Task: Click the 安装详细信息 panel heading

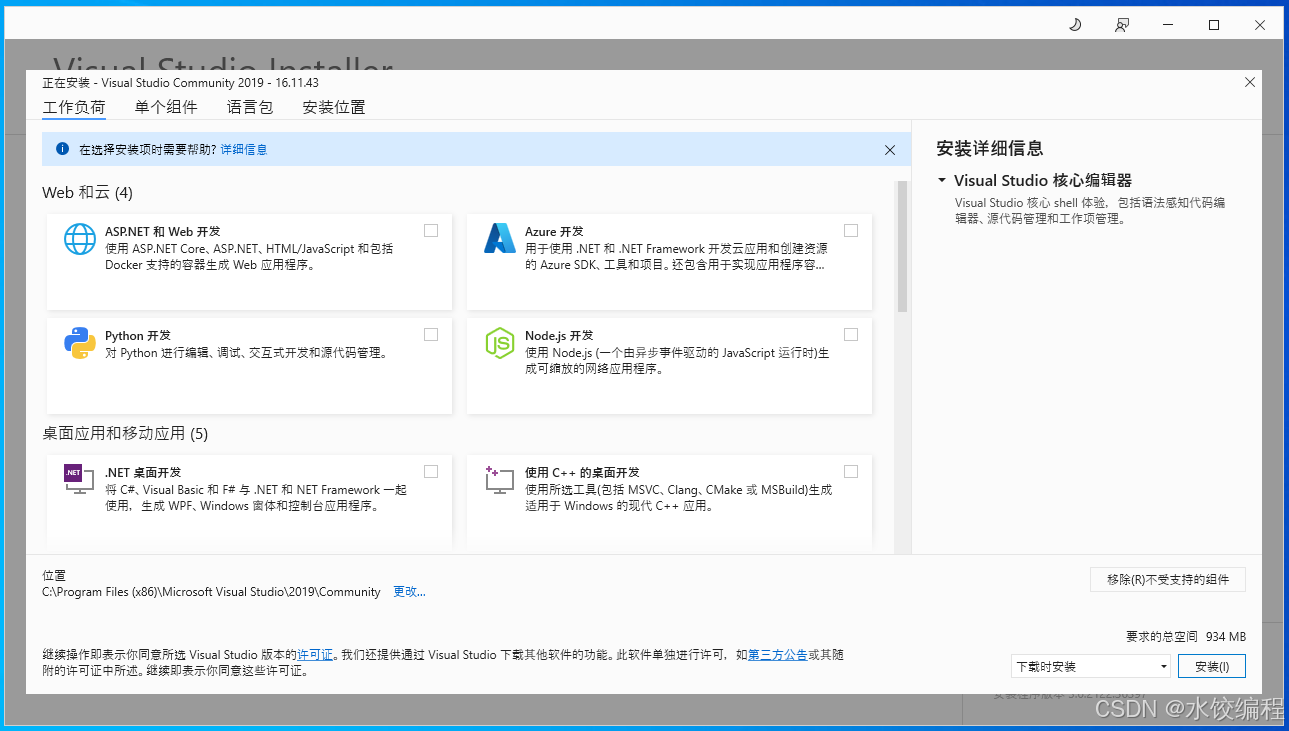Action: pos(990,148)
